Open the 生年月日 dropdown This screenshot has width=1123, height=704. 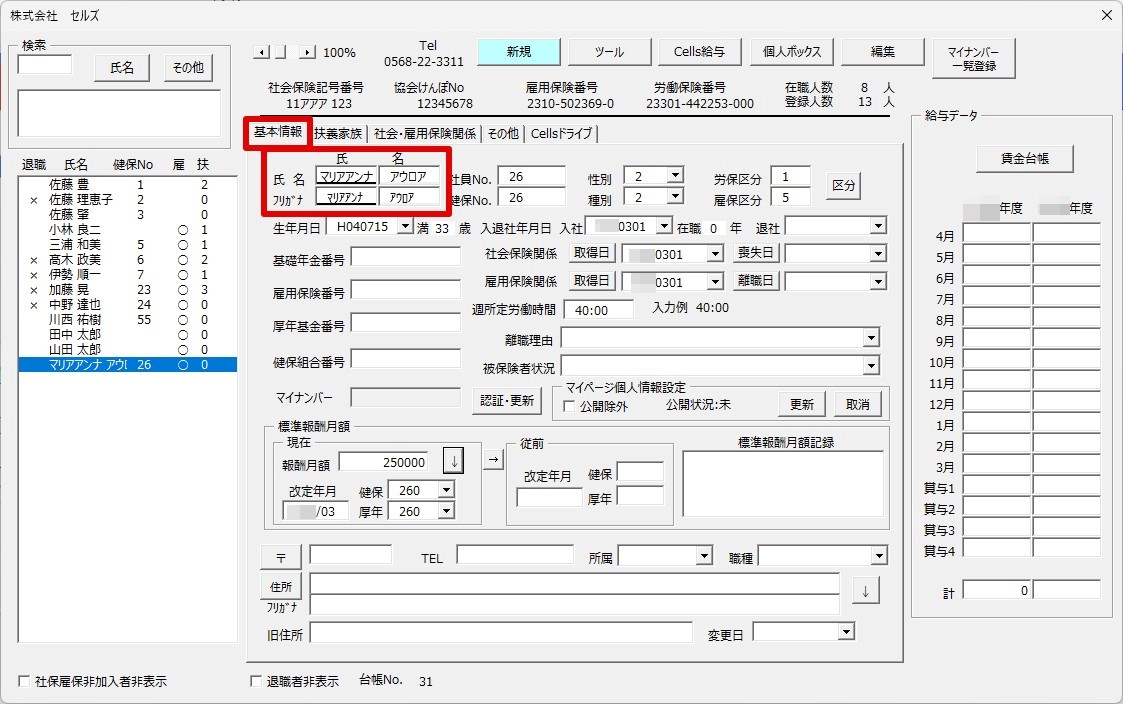point(405,226)
